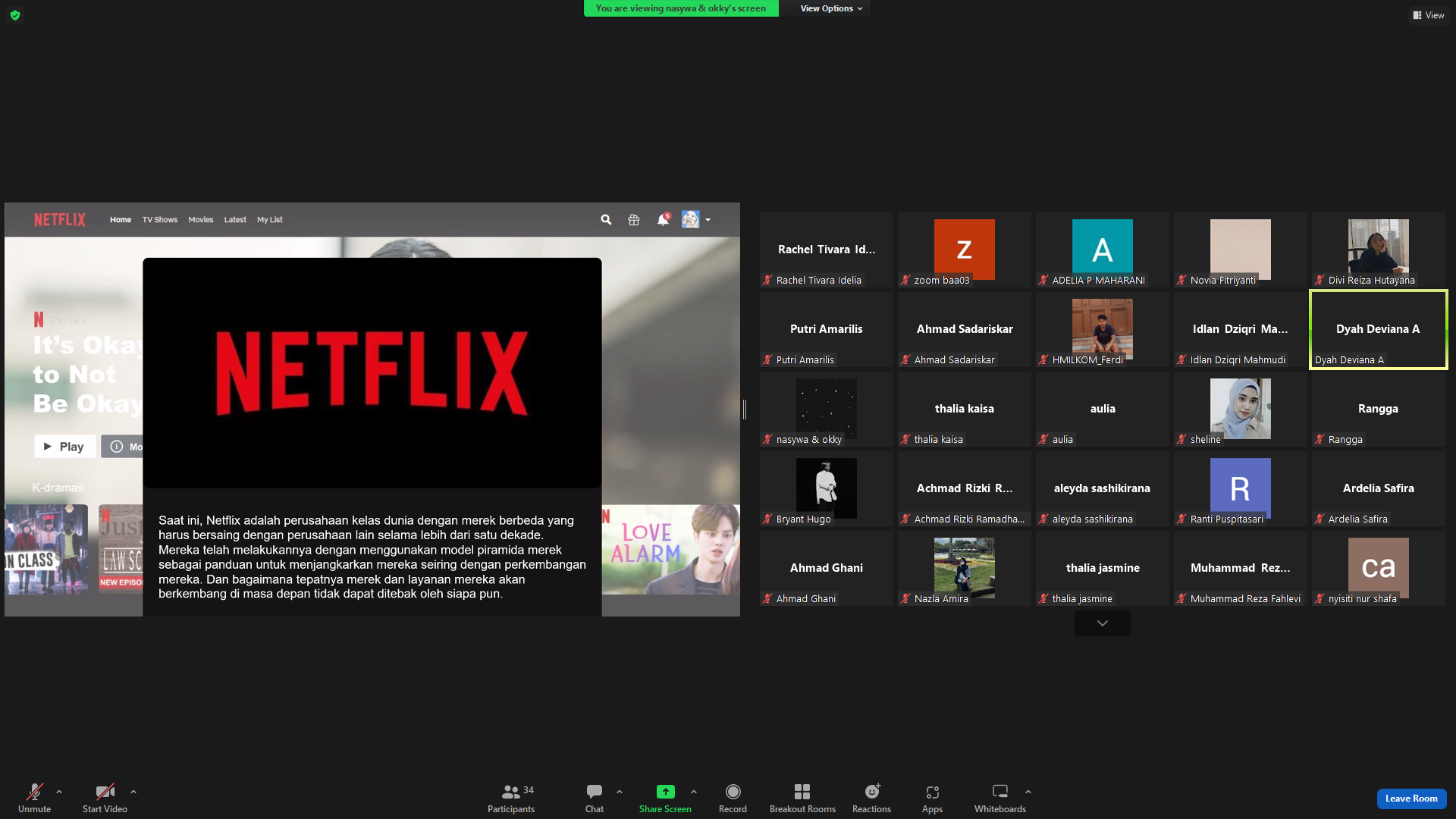Screen dimensions: 1456x819
Task: Click muted mic icon for Rangga
Action: 1319,439
